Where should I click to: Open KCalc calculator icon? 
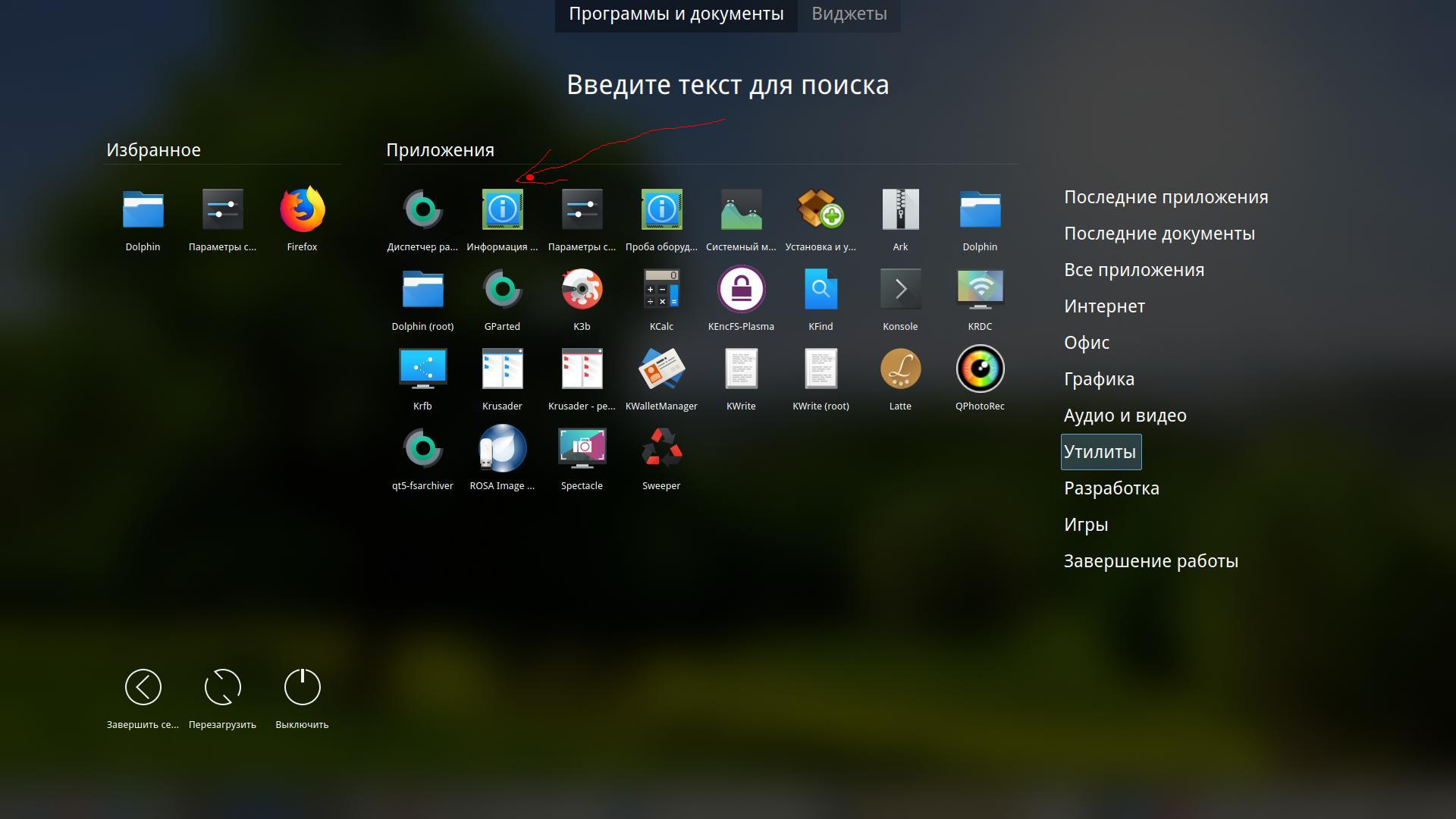point(661,290)
